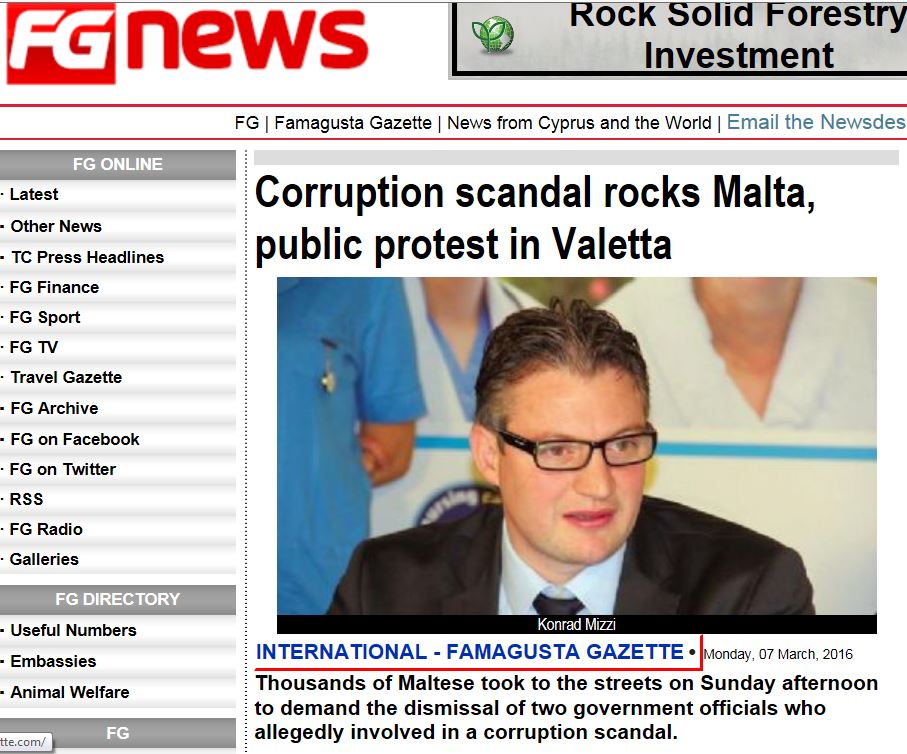The width and height of the screenshot is (907, 754).
Task: Open the Latest menu item
Action: tap(34, 194)
